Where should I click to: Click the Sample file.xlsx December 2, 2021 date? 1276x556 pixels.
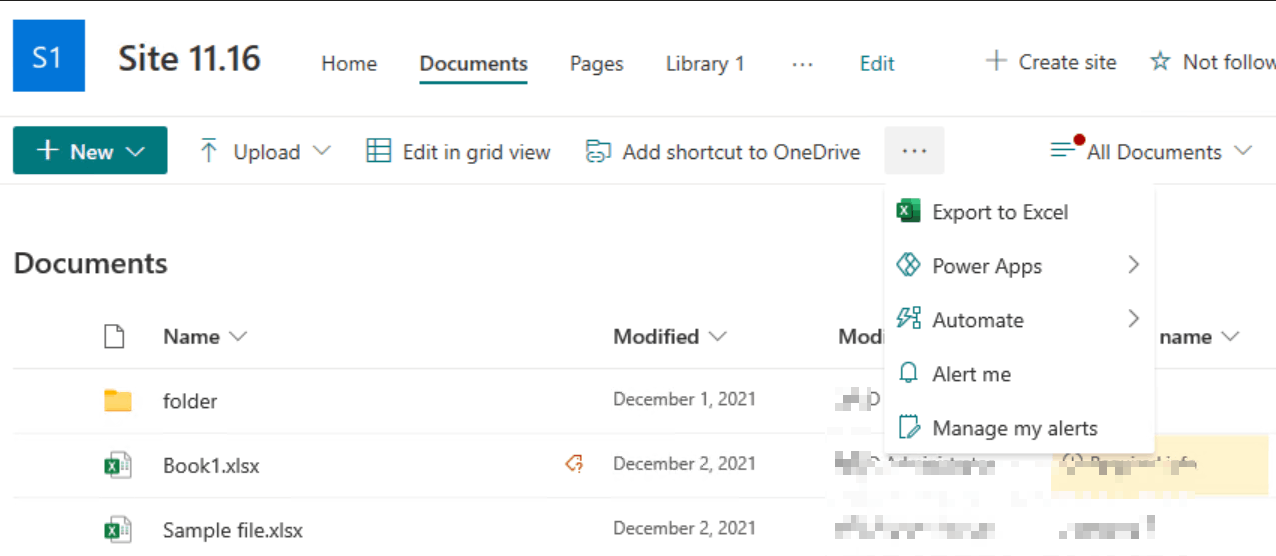tap(684, 527)
